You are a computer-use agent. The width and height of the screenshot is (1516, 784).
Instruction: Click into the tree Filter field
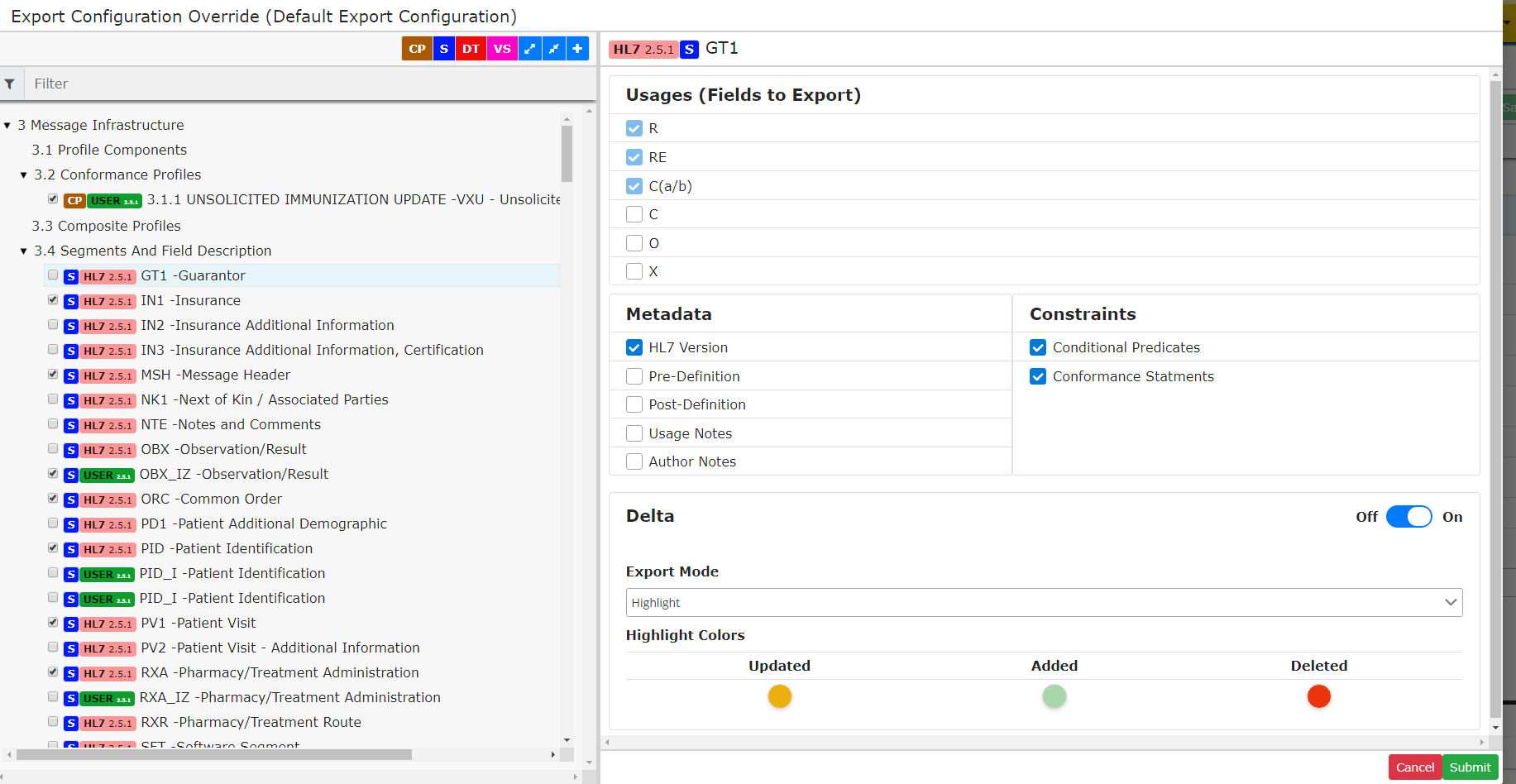(x=310, y=84)
